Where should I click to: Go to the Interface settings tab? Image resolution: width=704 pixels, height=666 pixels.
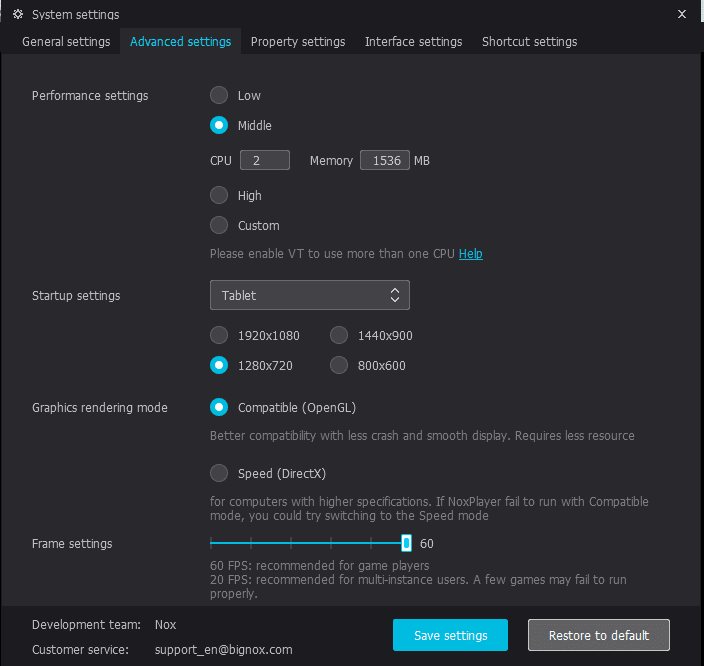(414, 42)
